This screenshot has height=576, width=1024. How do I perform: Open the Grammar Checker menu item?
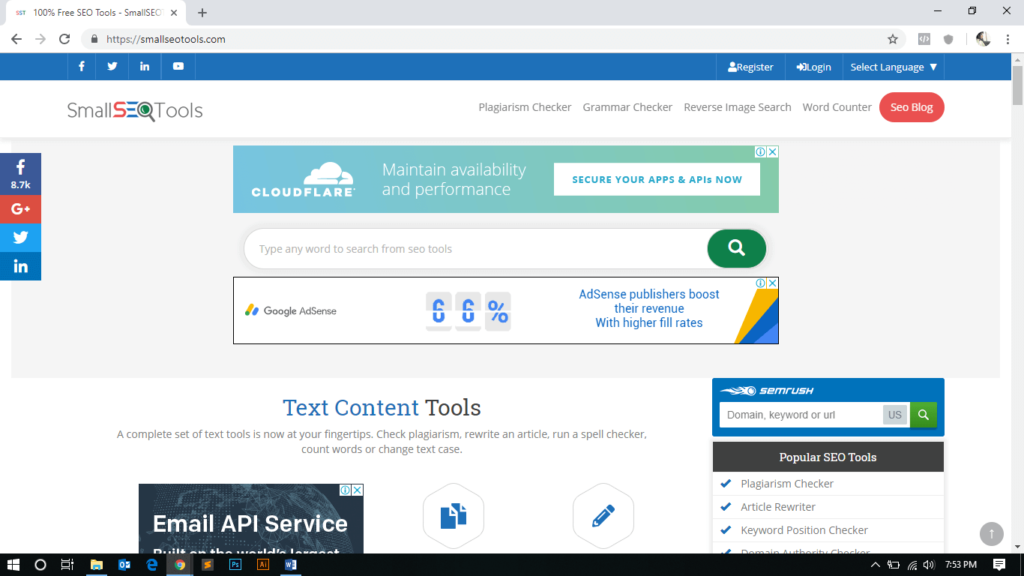[x=627, y=107]
